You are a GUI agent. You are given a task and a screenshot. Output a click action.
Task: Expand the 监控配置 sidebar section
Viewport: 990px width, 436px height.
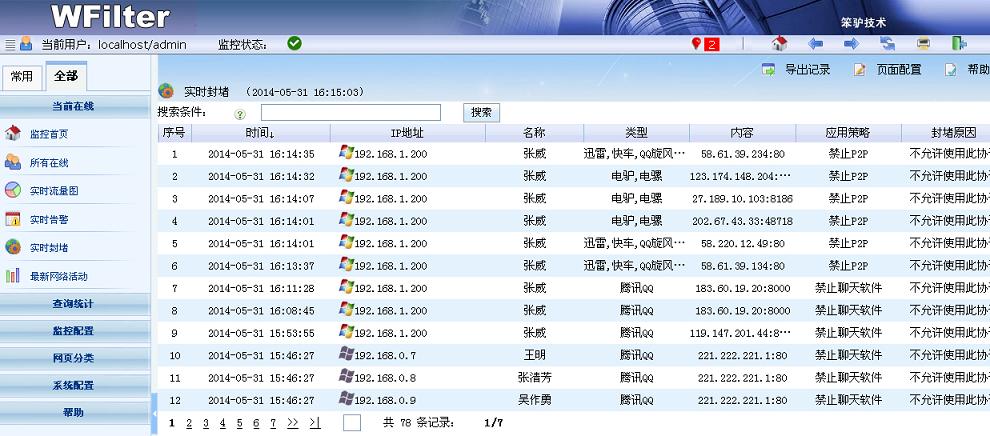pyautogui.click(x=74, y=331)
